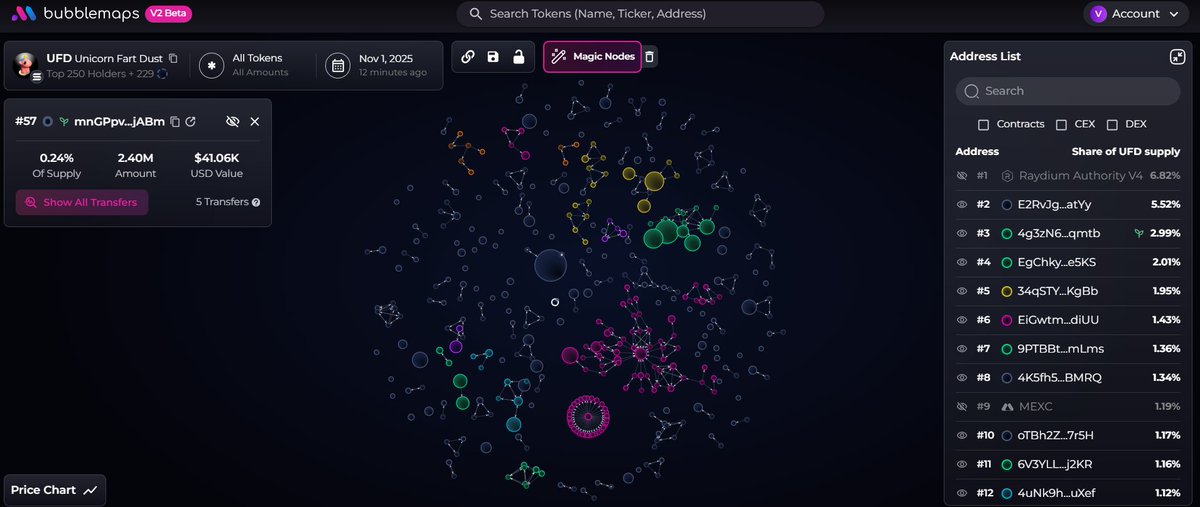Click the sprout icon on row #3

click(1138, 233)
